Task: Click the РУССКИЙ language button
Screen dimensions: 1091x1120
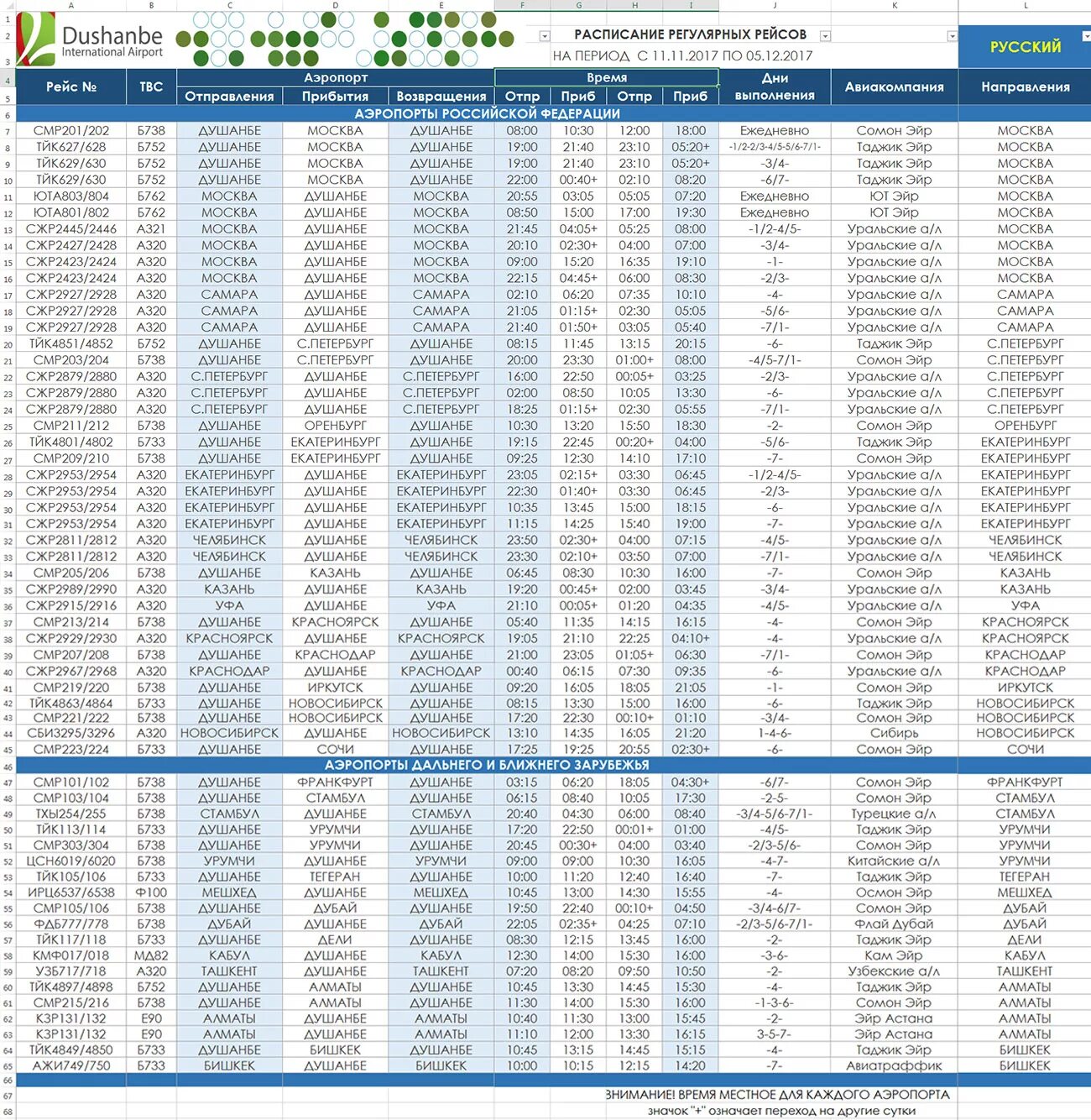Action: pyautogui.click(x=1024, y=47)
